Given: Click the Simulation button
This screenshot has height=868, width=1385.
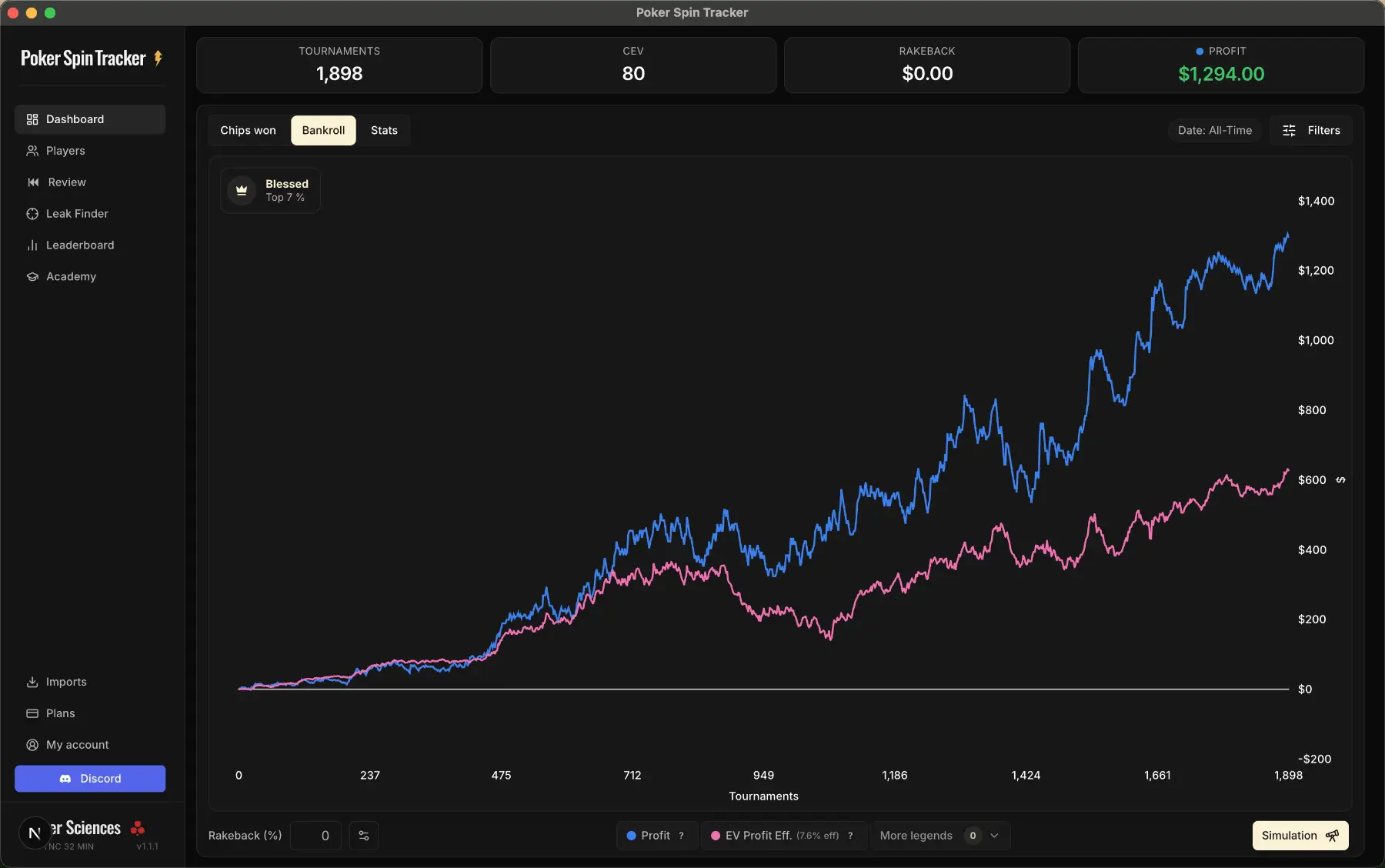Looking at the screenshot, I should (x=1300, y=836).
